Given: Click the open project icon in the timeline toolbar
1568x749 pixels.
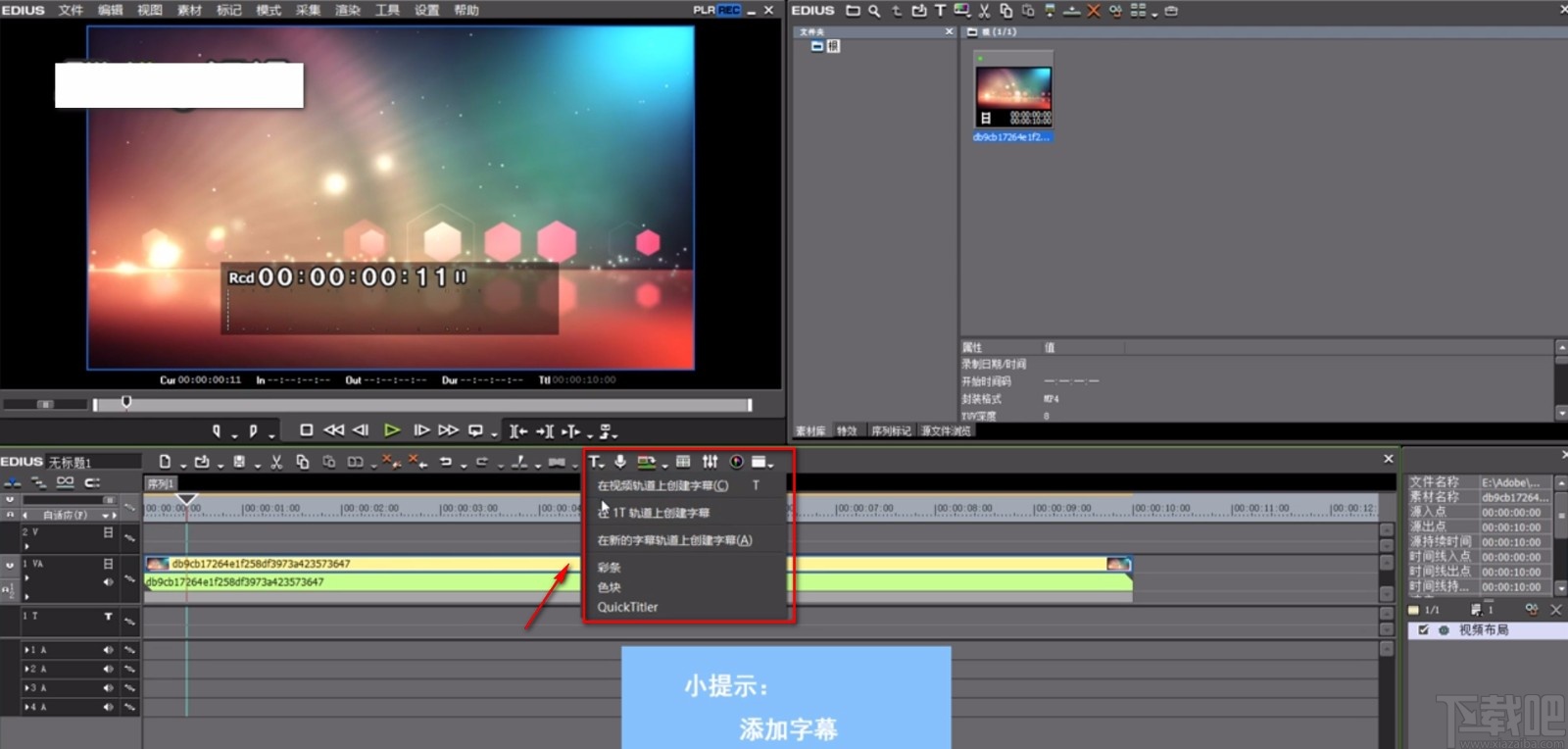Looking at the screenshot, I should click(x=202, y=462).
